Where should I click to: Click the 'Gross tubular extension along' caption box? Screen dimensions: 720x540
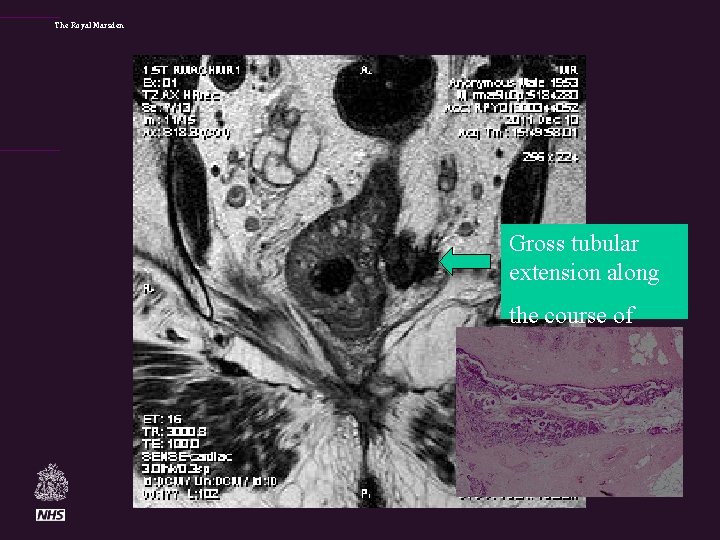(x=594, y=271)
